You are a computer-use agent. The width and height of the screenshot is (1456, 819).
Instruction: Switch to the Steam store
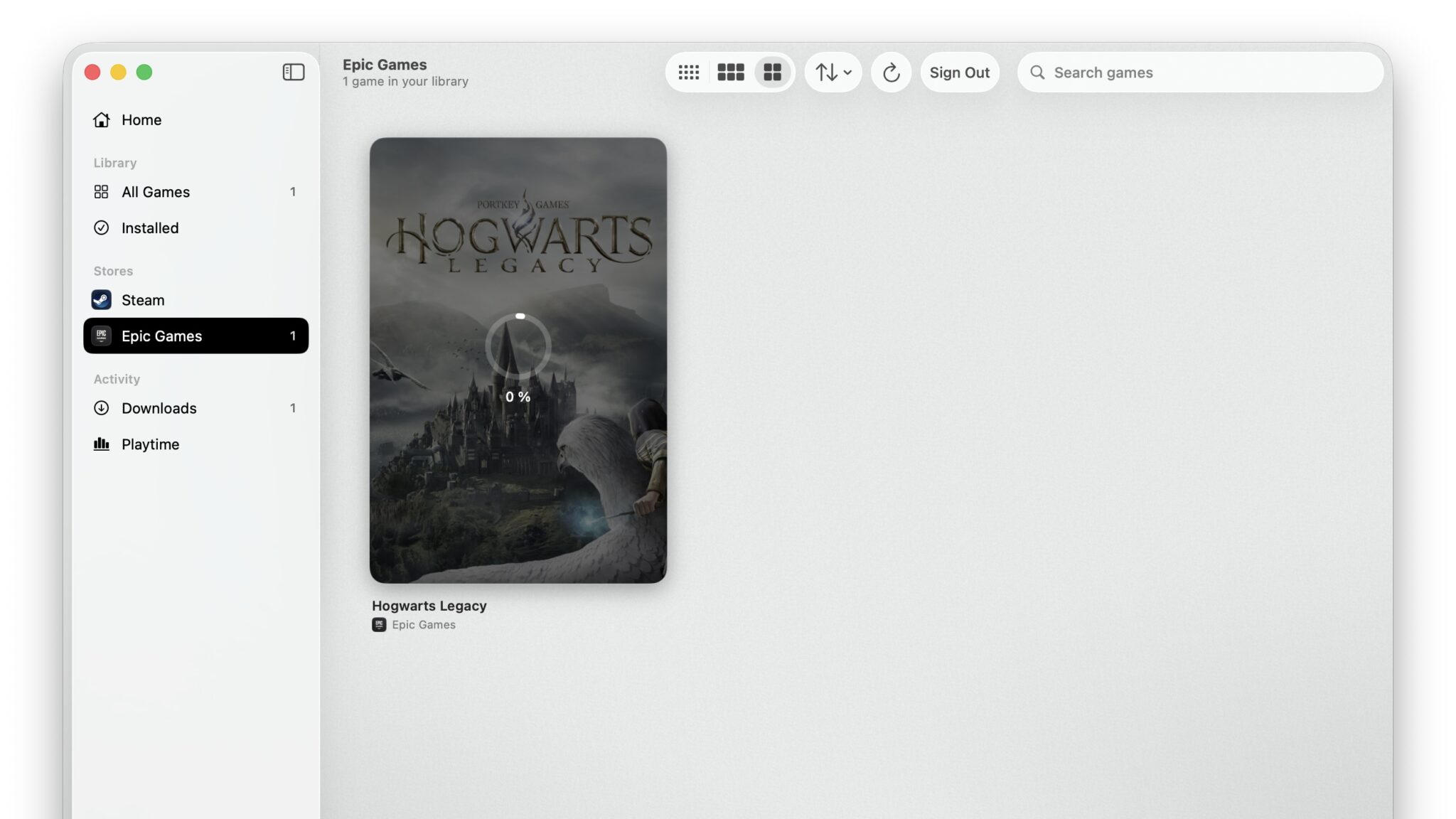[196, 300]
